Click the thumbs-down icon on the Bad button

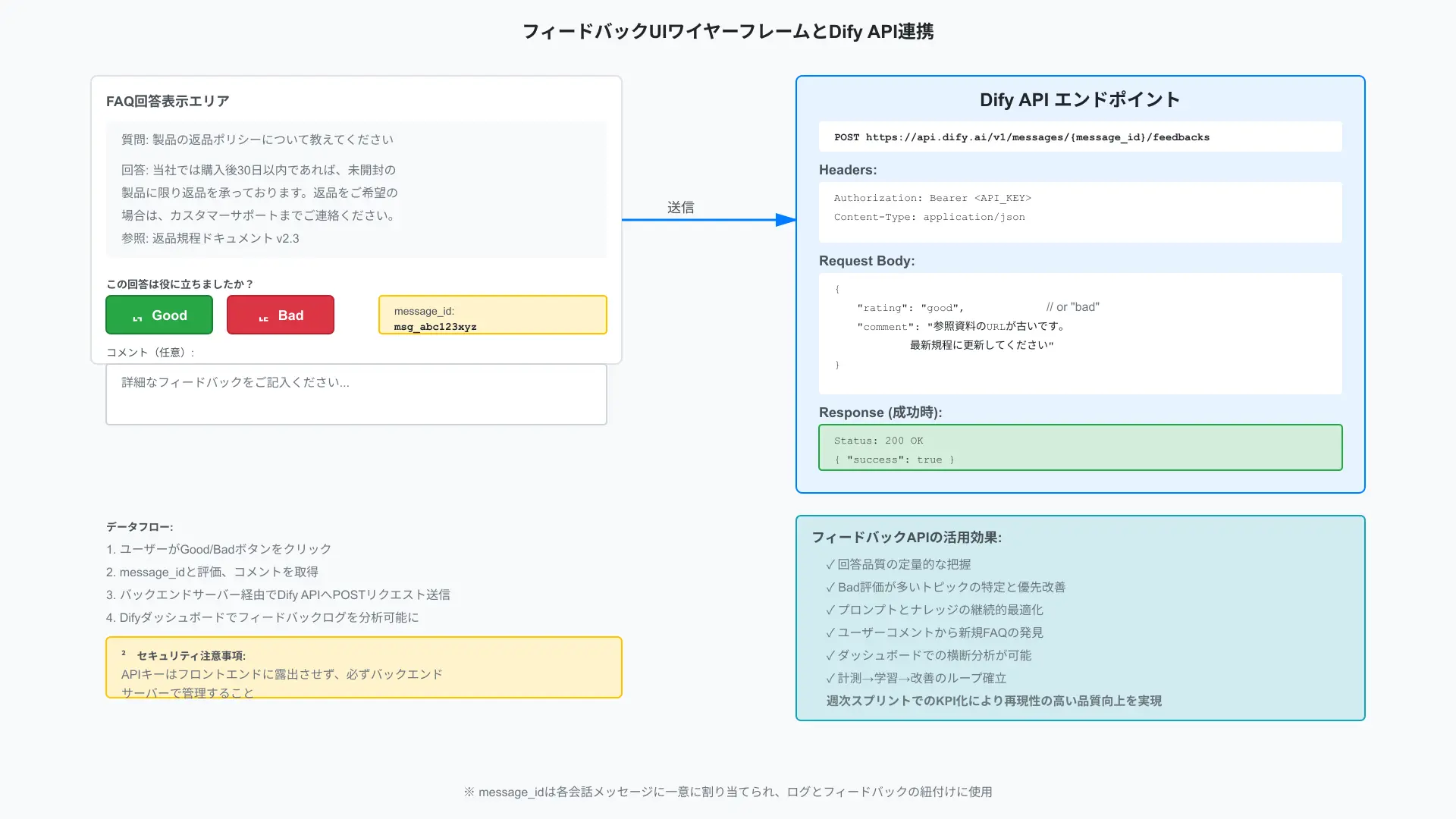[263, 318]
